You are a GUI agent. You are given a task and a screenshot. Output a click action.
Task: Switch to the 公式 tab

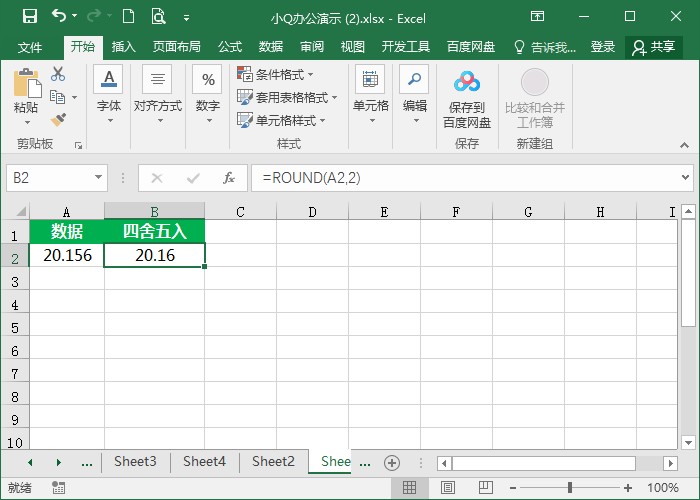point(230,47)
